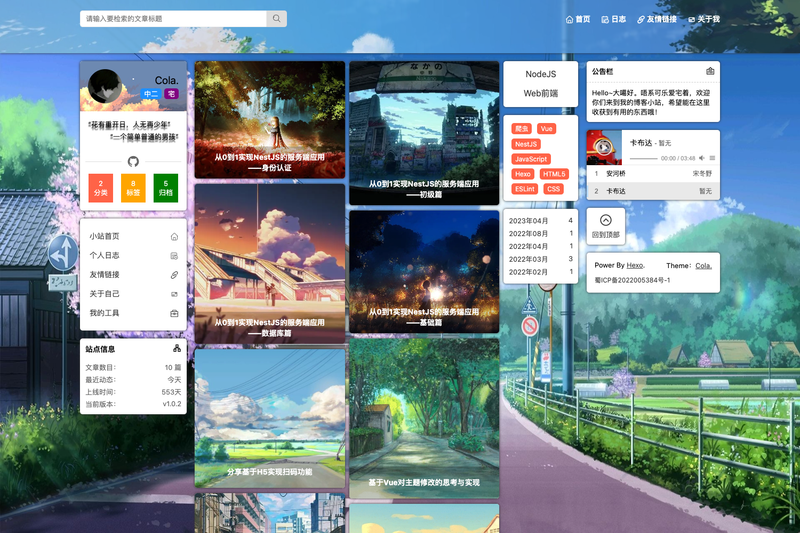Seek on the music progress bar
Viewport: 800px width, 533px height.
pos(643,159)
